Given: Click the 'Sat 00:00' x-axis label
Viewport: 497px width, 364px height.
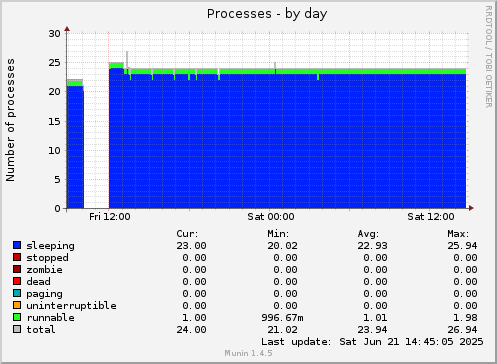Looking at the screenshot, I should point(271,217).
